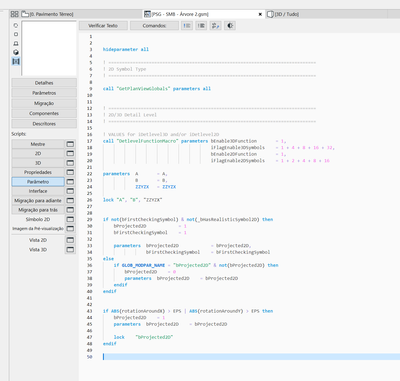The height and width of the screenshot is (381, 400).
Task: Select the highlighted preview picture icon
Action: [16, 61]
